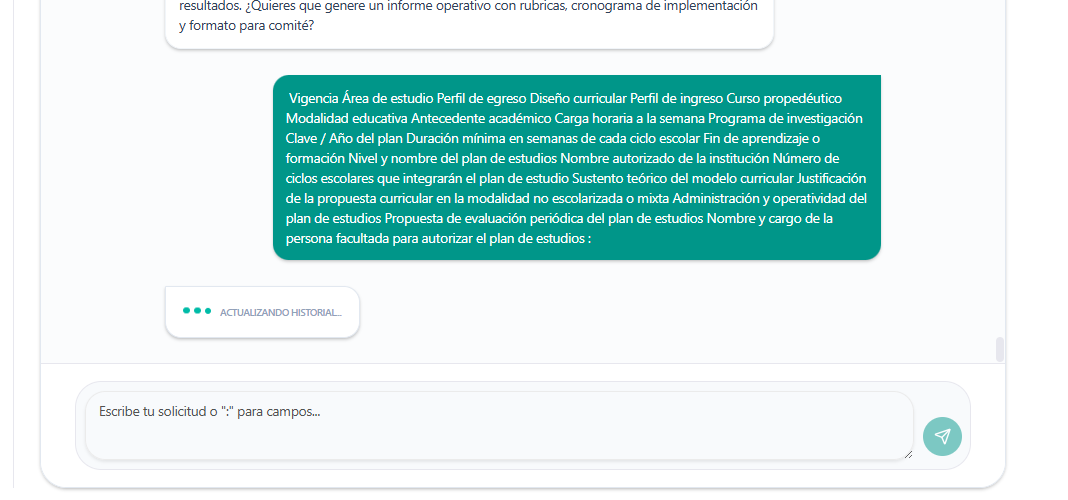
Task: Click the word "Vigencia" in green message
Action: [313, 98]
